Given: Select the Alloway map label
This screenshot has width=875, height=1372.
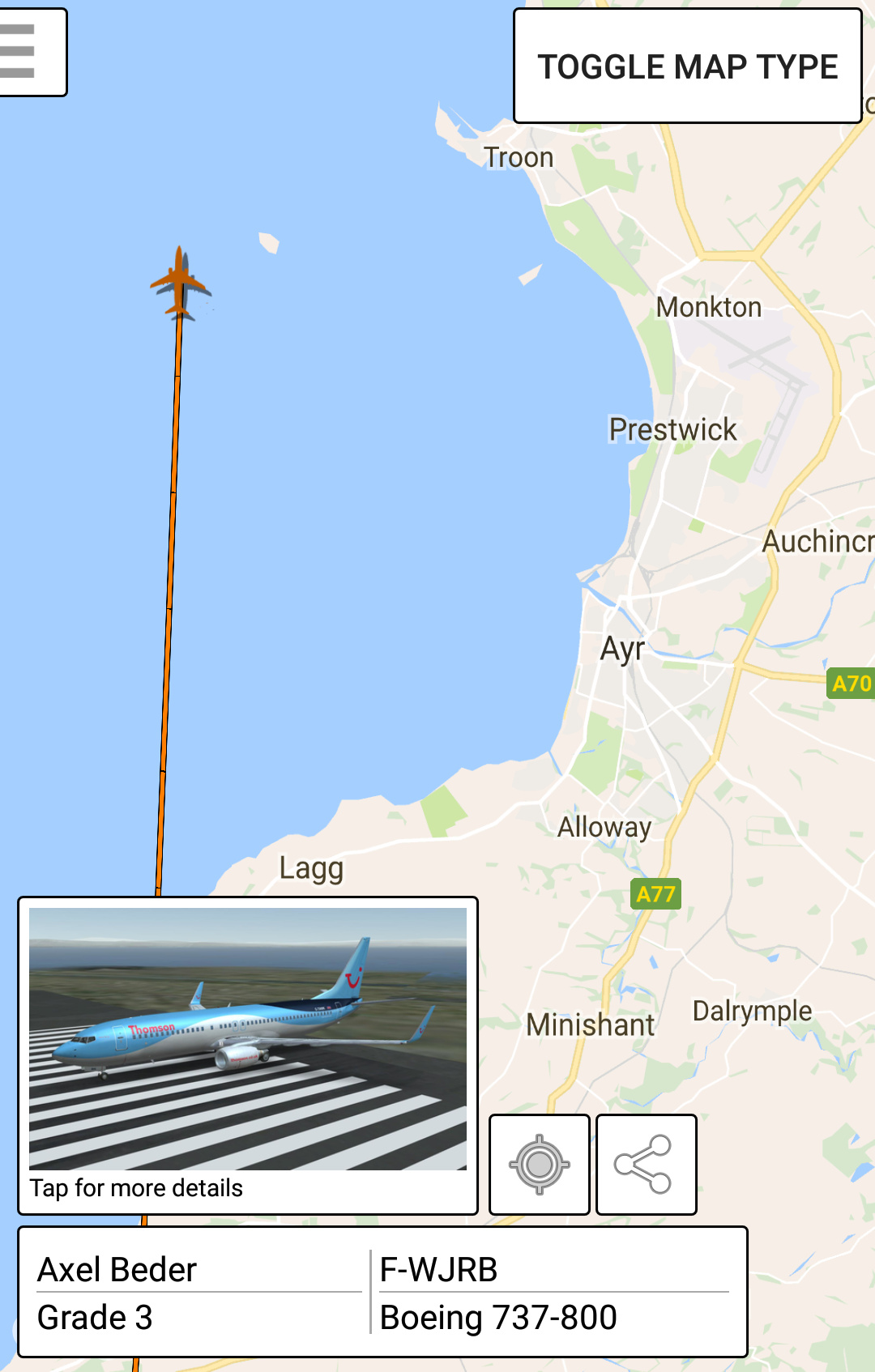Looking at the screenshot, I should coord(604,827).
